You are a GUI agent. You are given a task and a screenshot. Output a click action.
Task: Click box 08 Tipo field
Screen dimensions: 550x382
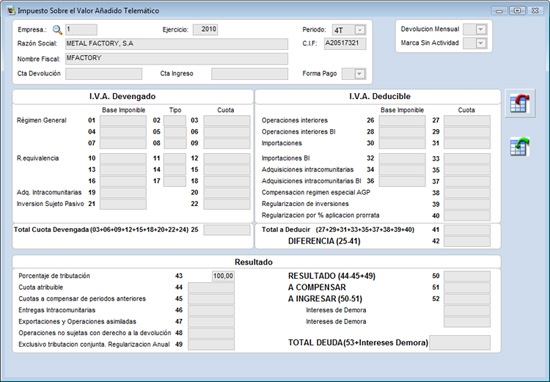(x=175, y=143)
